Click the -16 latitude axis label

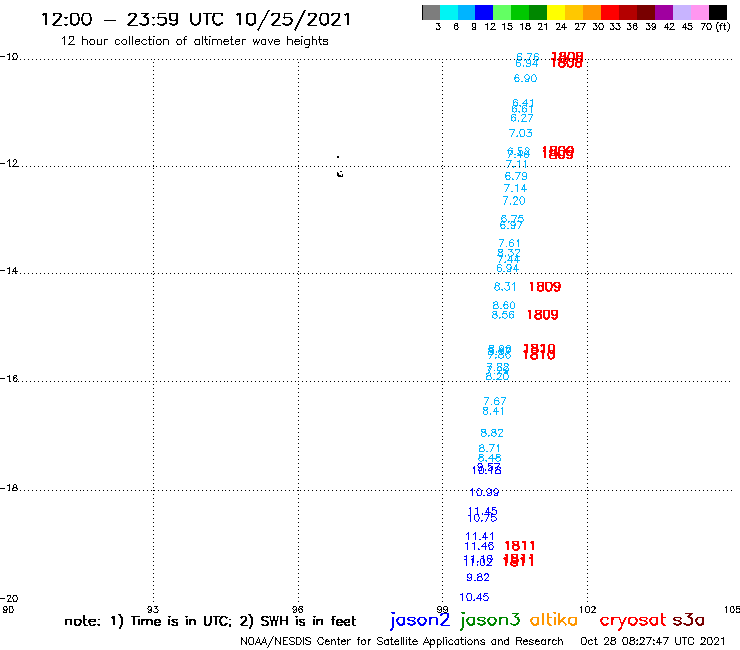[9, 379]
